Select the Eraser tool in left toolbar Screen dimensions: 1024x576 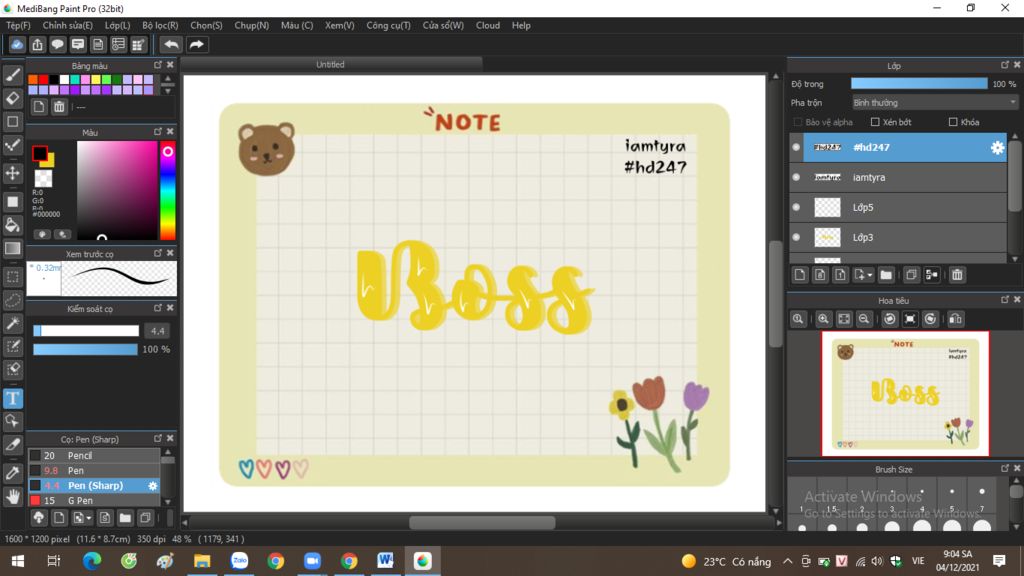12,98
